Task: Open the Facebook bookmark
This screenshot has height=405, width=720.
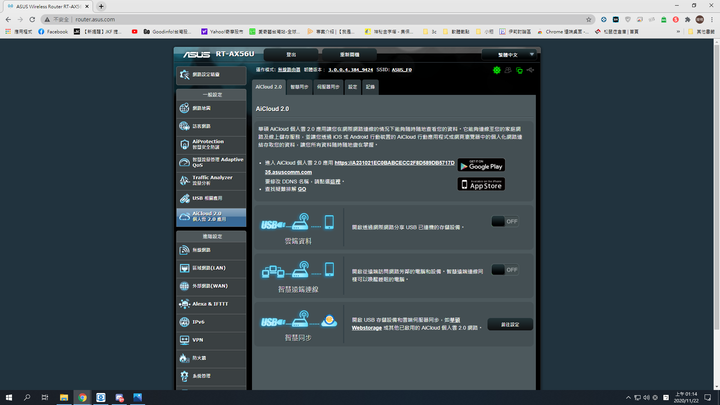Action: click(53, 32)
